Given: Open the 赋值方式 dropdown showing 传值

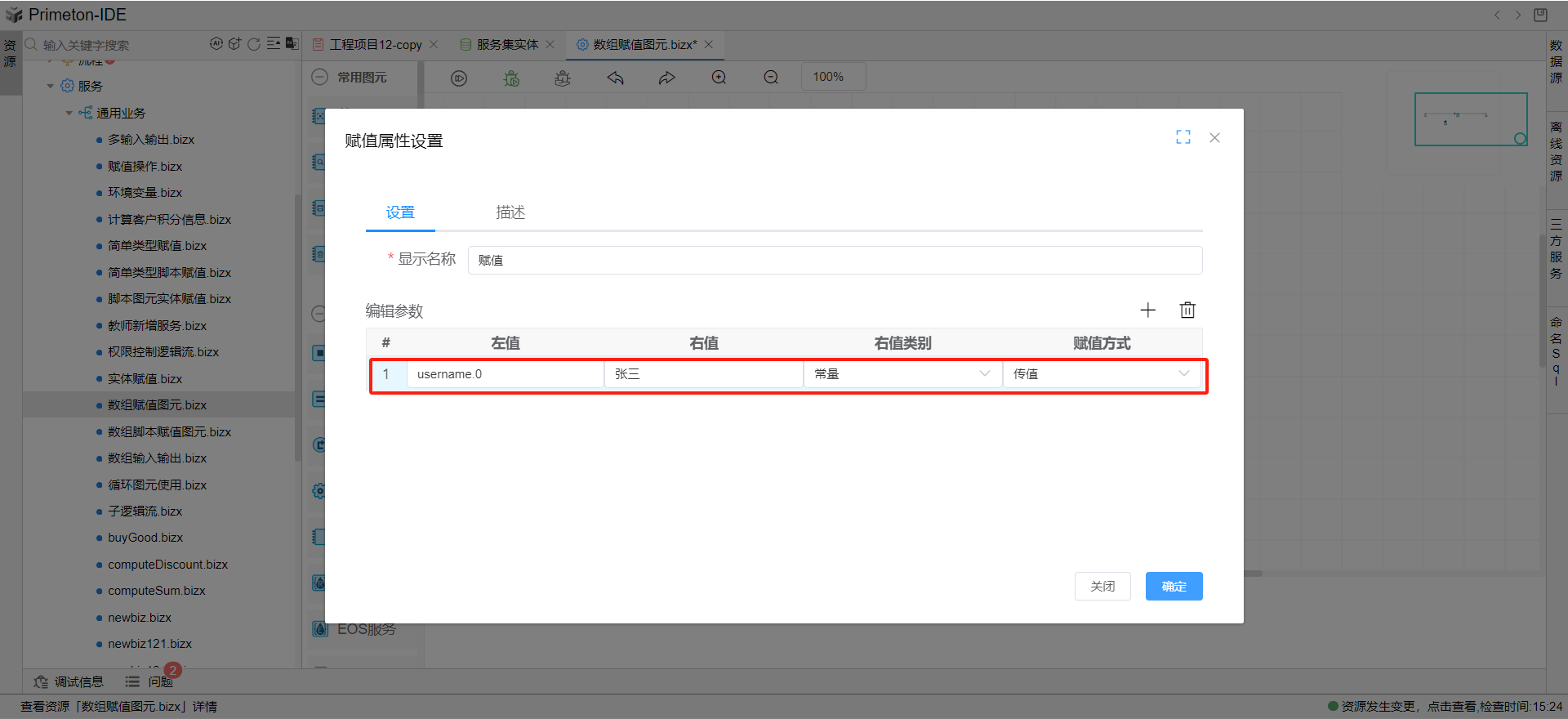Looking at the screenshot, I should [x=1101, y=374].
